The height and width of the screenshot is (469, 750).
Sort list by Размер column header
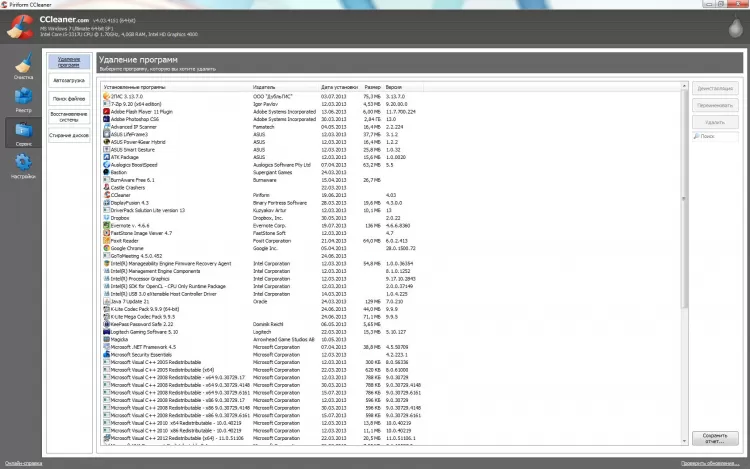pyautogui.click(x=372, y=87)
